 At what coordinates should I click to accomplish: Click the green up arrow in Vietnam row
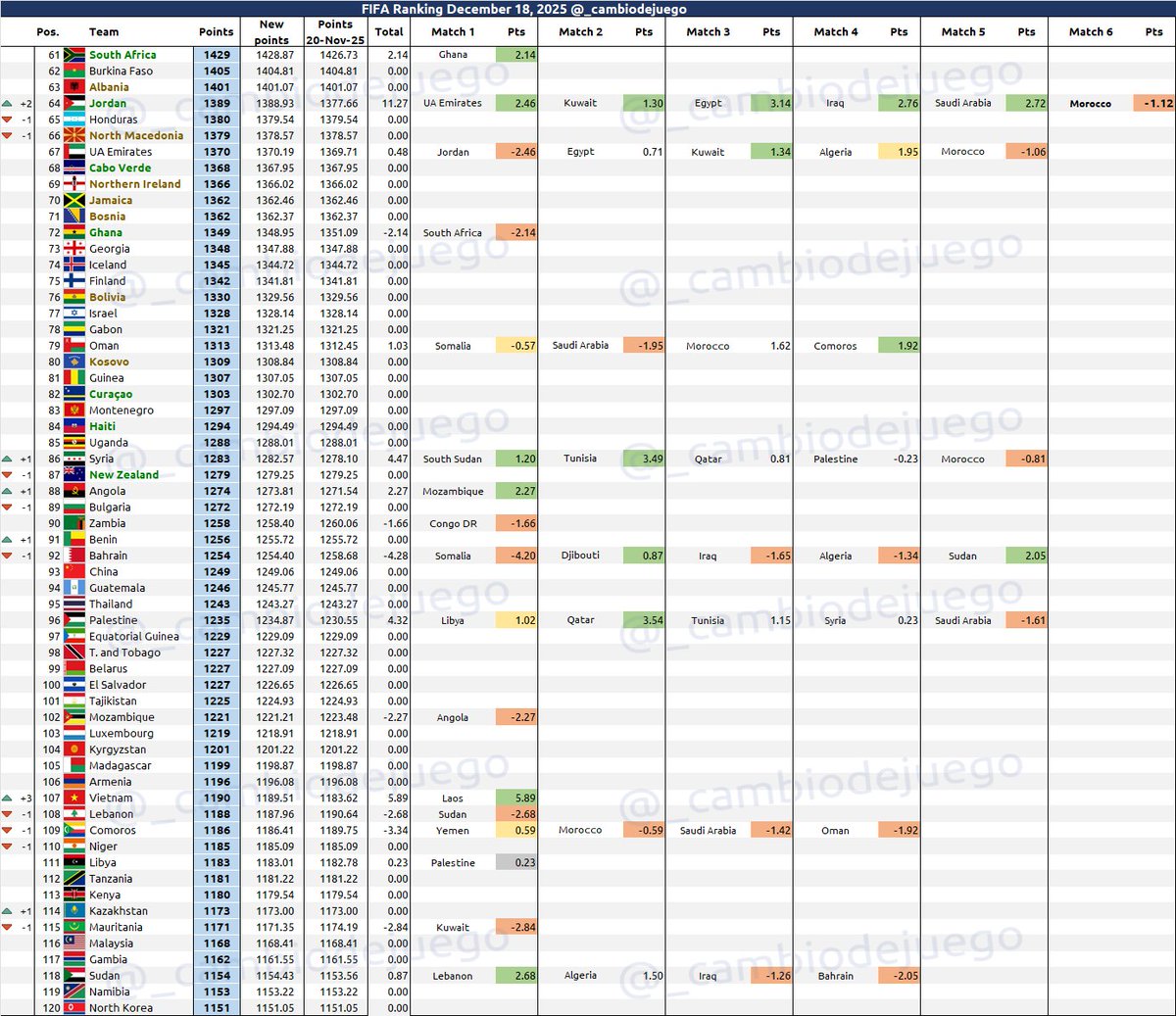point(8,798)
